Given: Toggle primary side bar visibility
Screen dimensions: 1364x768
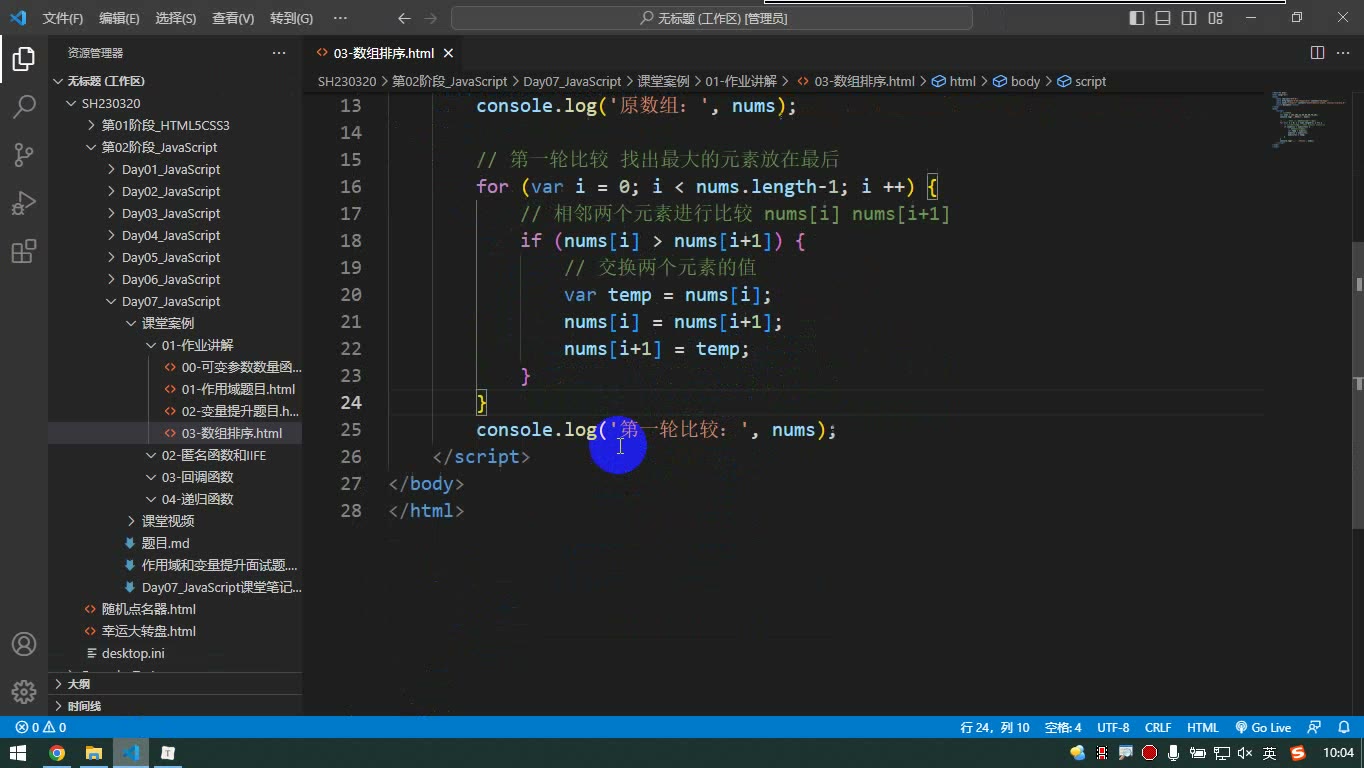Looking at the screenshot, I should (1137, 18).
